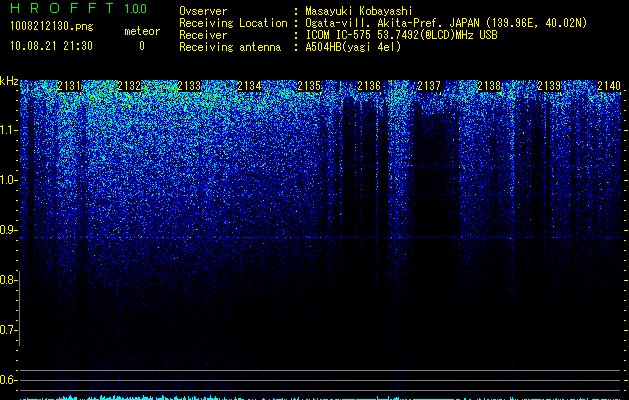Click the 2140 time marker
This screenshot has width=629, height=400.
[x=609, y=86]
